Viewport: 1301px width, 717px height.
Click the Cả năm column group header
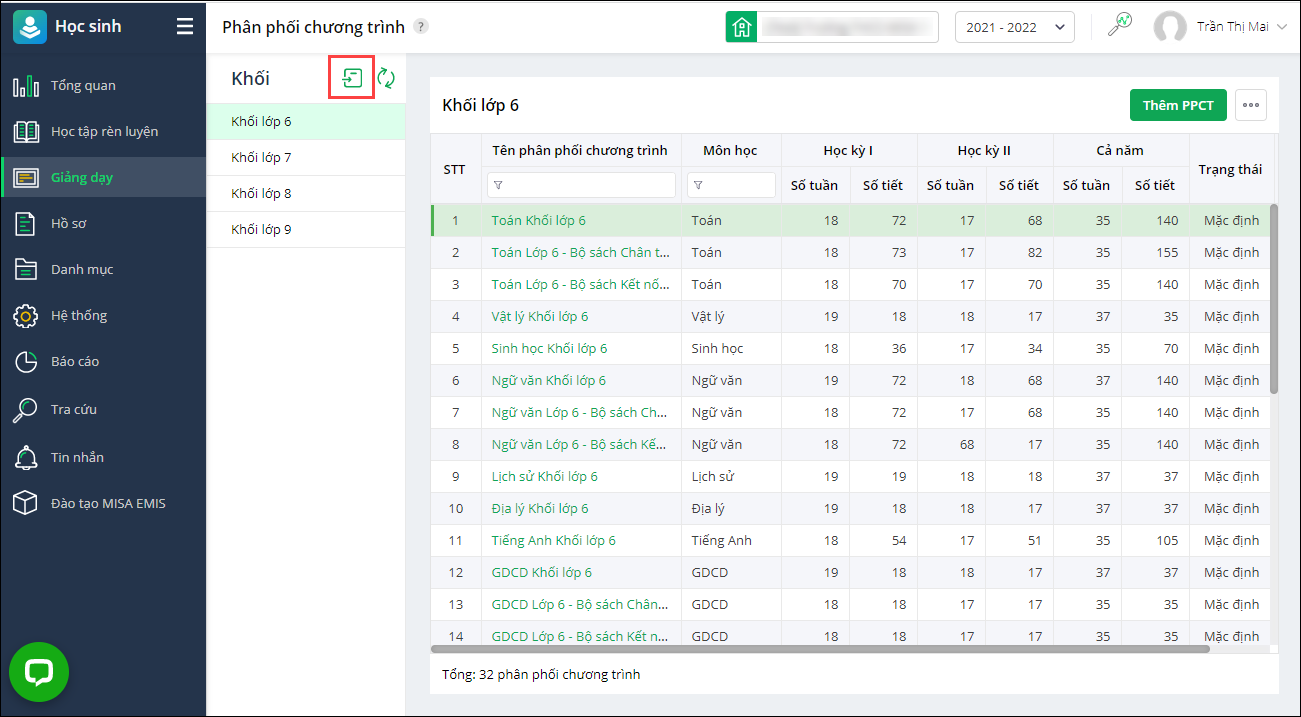point(1120,150)
